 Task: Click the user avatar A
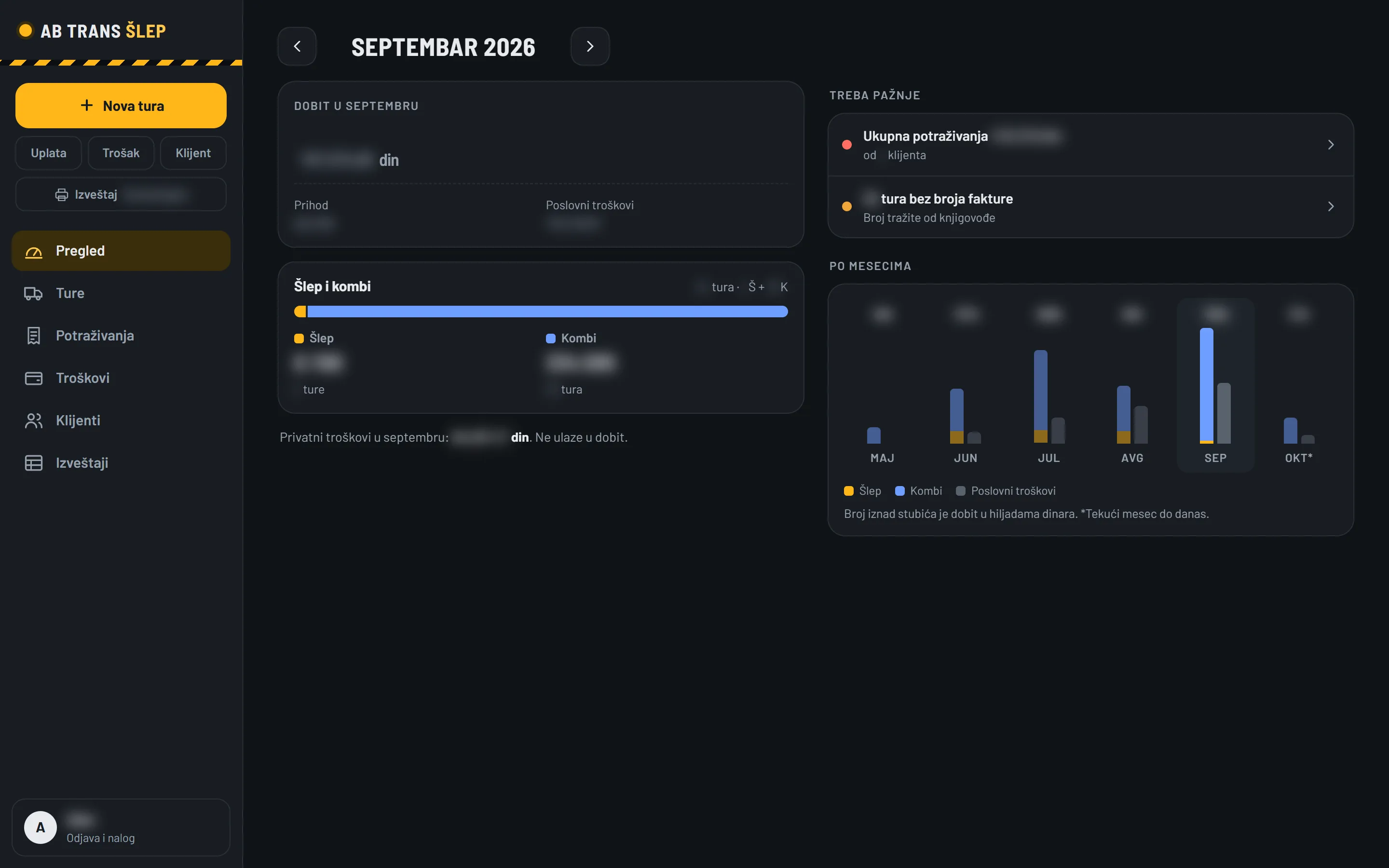coord(40,827)
